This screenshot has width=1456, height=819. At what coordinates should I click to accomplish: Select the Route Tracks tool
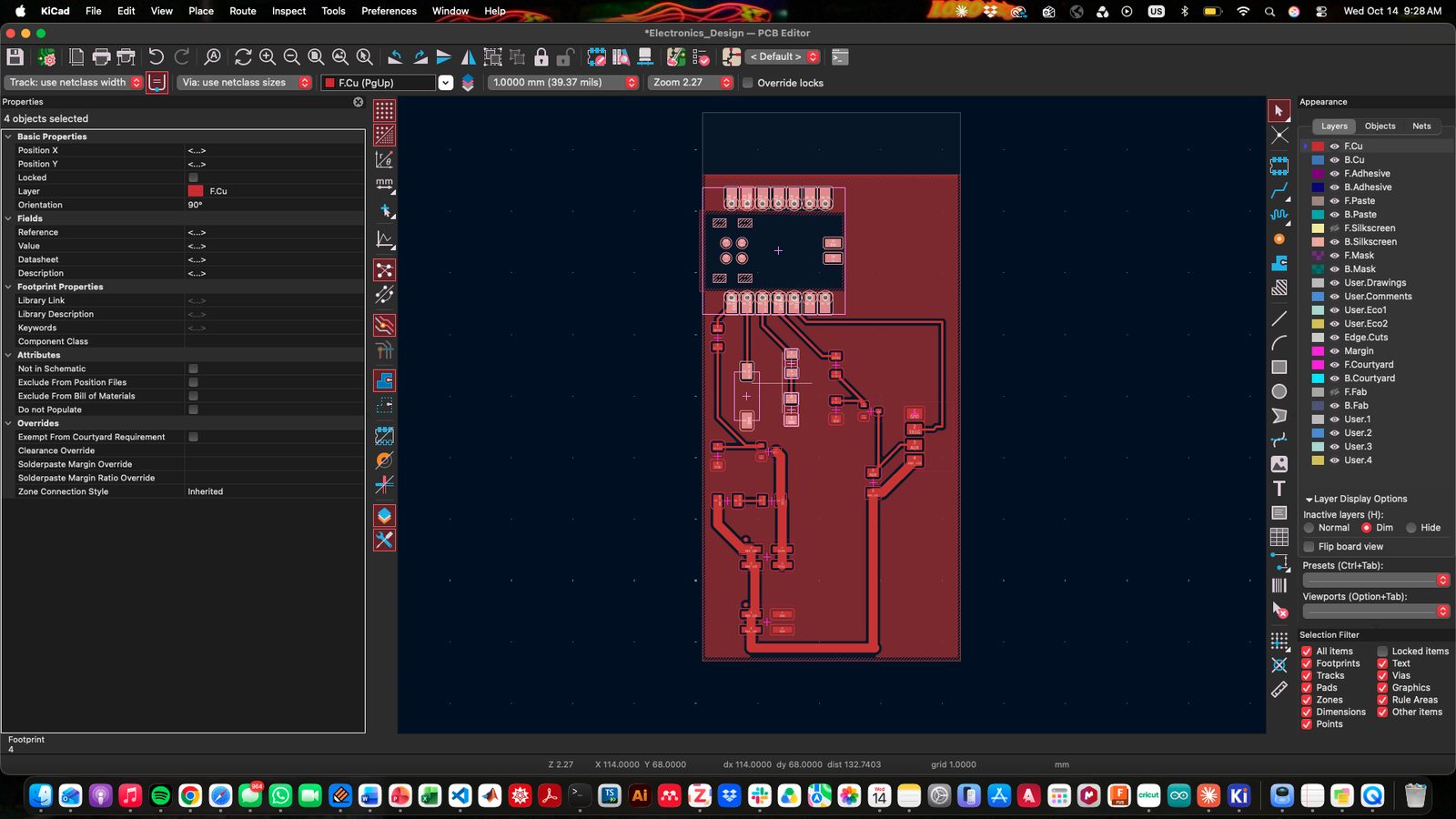[1279, 191]
